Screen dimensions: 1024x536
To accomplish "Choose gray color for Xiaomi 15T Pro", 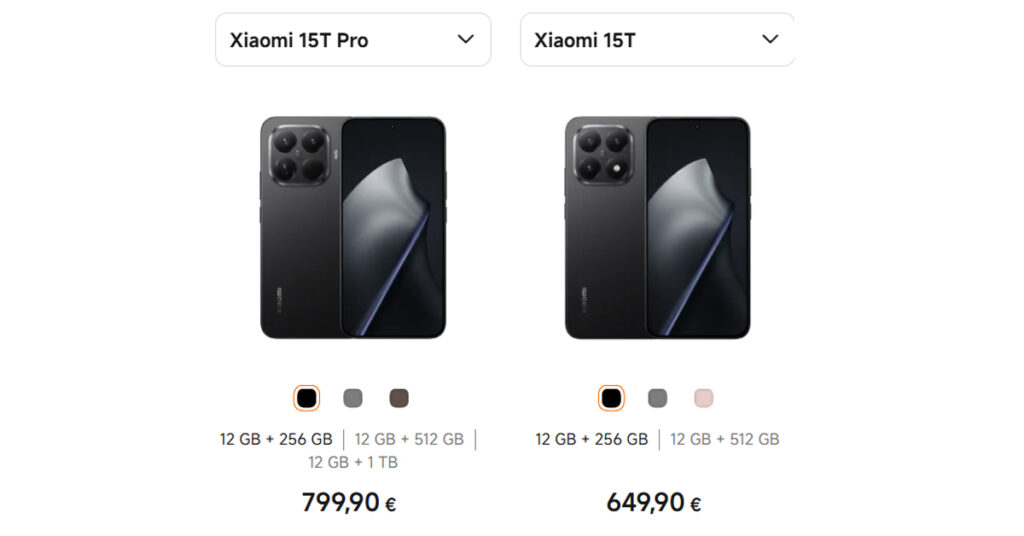I will click(x=353, y=398).
